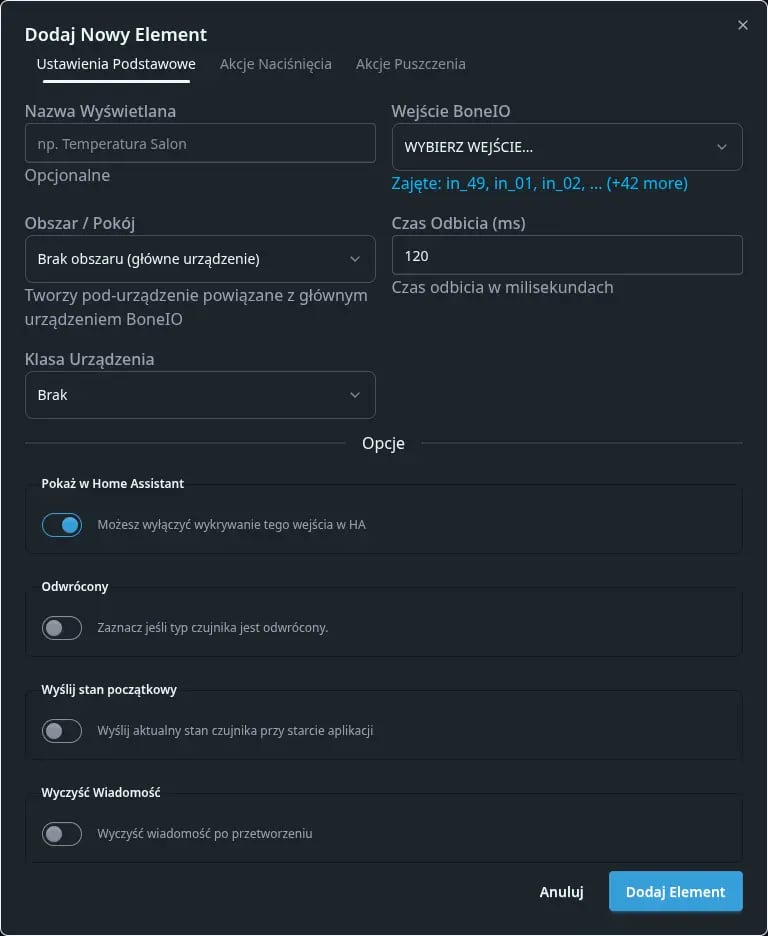Click chevron arrow in Wejście BoneIO dropdown

(721, 148)
